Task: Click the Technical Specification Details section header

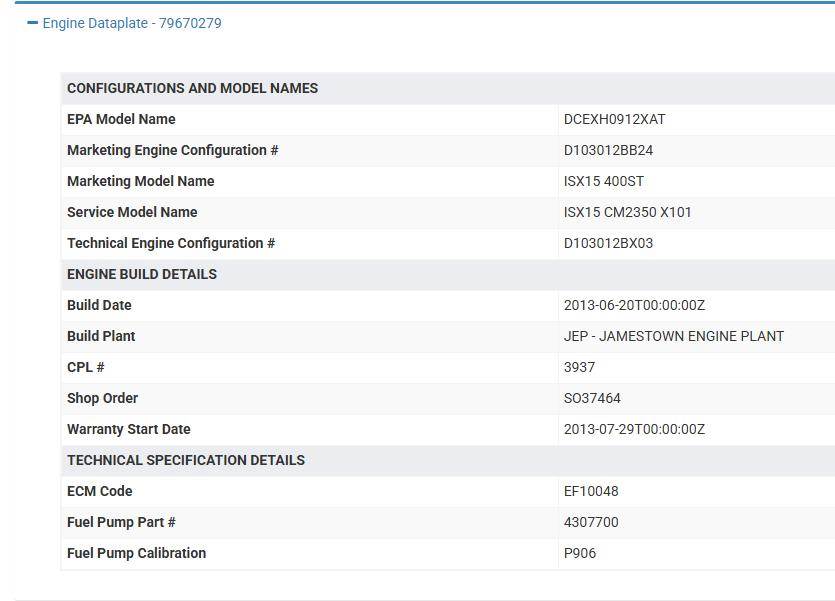Action: [186, 460]
